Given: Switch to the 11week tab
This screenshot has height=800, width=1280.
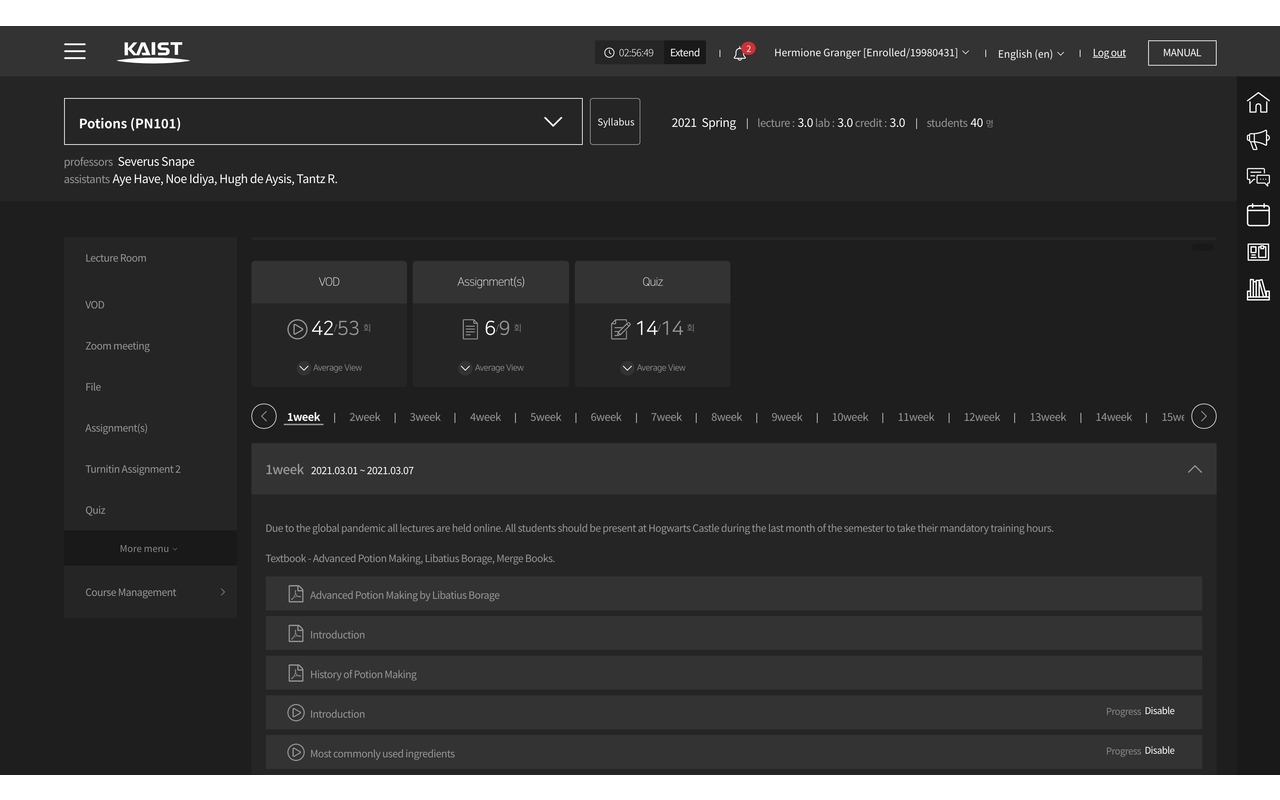Looking at the screenshot, I should pos(916,417).
